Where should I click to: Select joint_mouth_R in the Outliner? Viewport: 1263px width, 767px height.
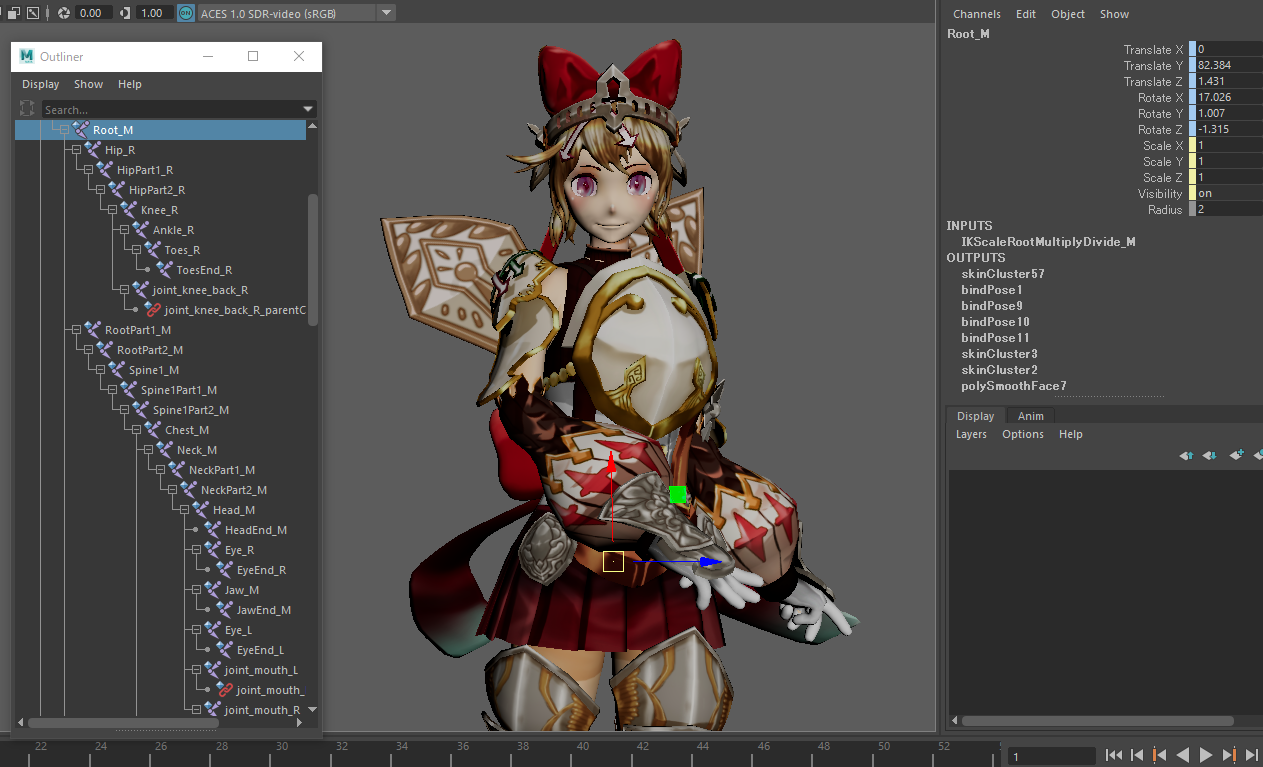click(x=262, y=710)
